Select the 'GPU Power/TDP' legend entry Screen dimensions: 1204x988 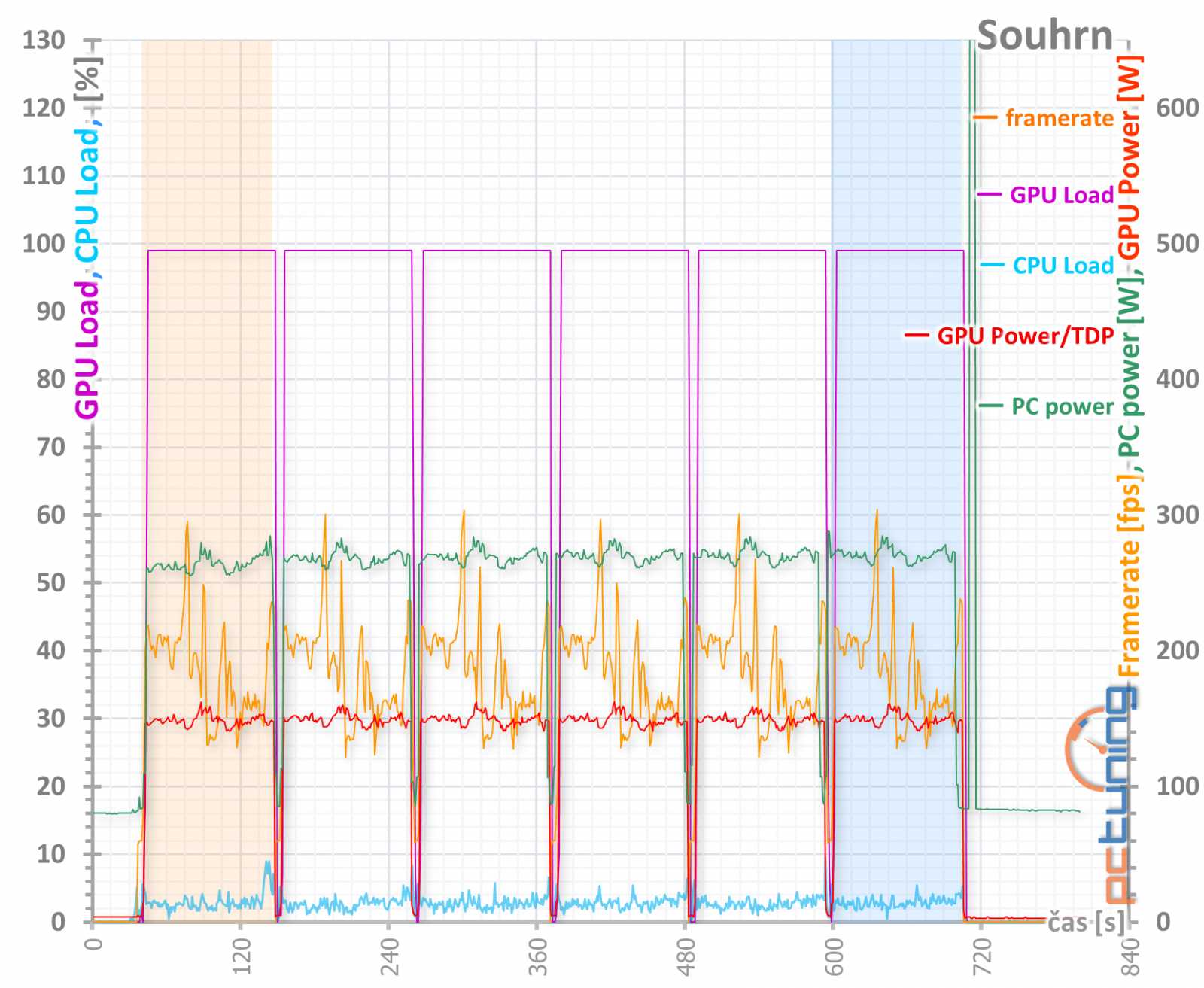(x=1025, y=336)
